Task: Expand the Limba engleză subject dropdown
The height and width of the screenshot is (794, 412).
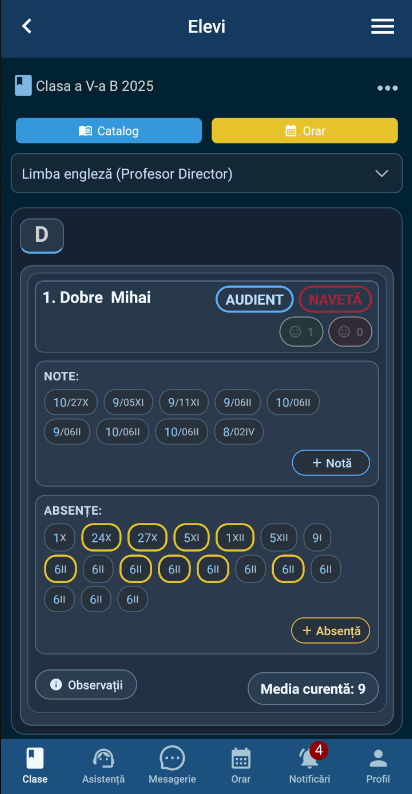Action: click(207, 174)
